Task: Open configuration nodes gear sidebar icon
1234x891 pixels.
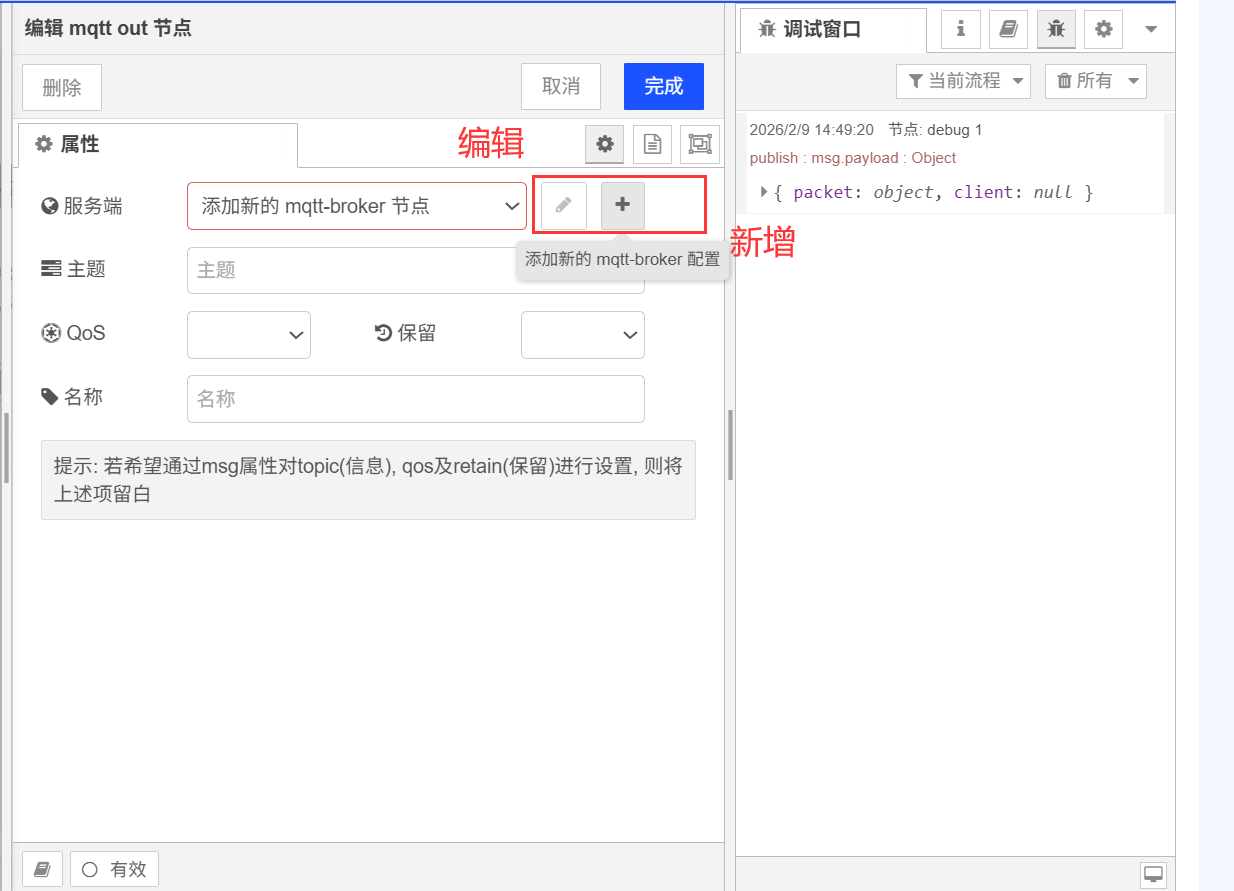Action: pos(1103,29)
